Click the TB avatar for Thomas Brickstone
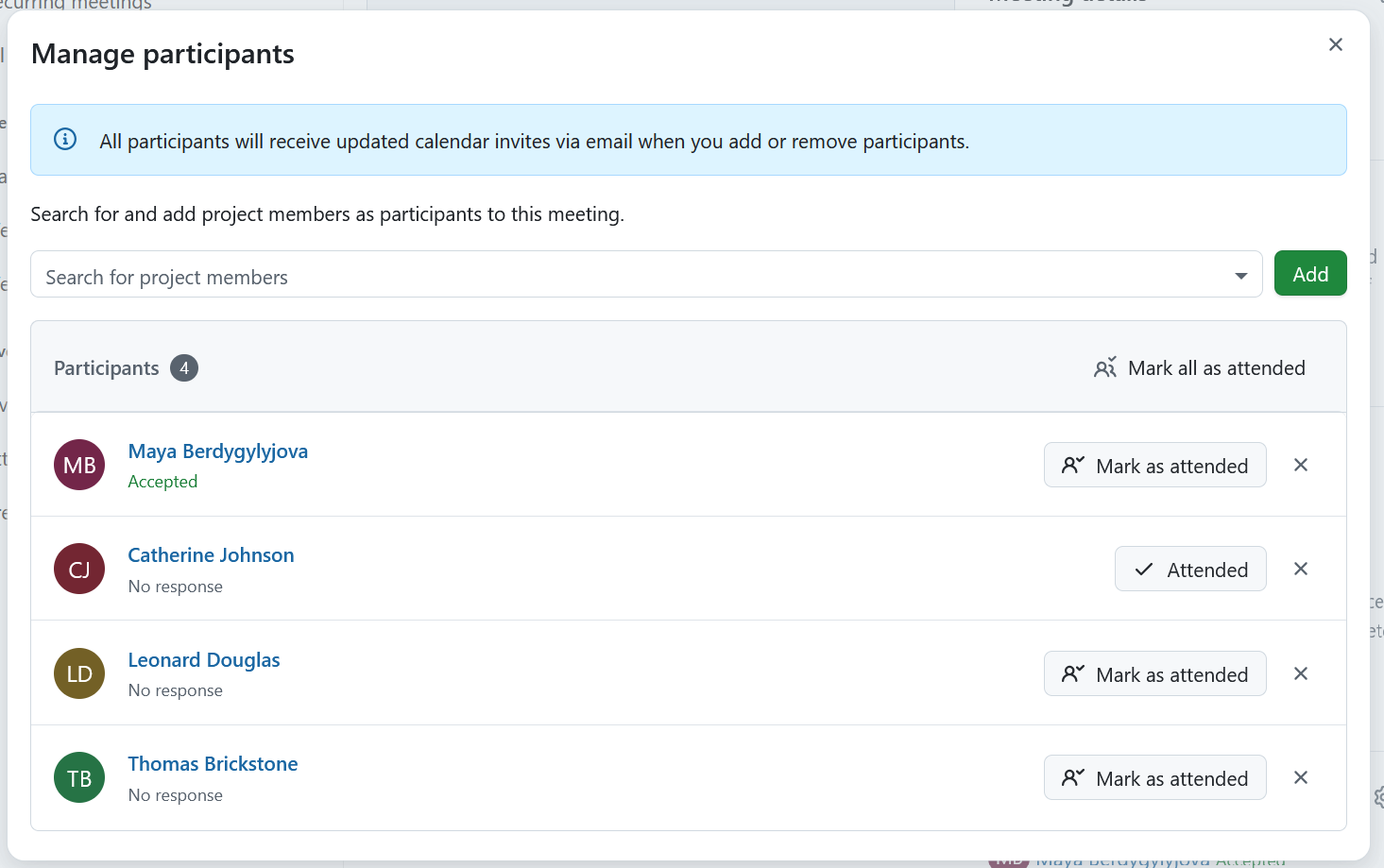Image resolution: width=1384 pixels, height=868 pixels. pyautogui.click(x=79, y=777)
